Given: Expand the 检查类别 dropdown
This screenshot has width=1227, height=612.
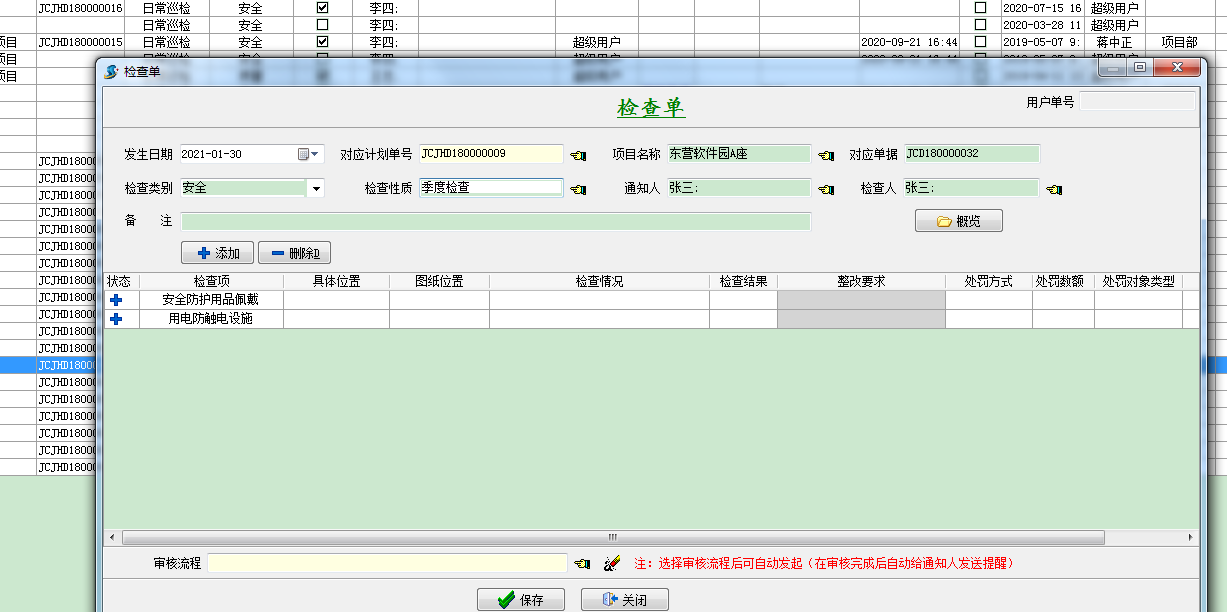Looking at the screenshot, I should (316, 188).
